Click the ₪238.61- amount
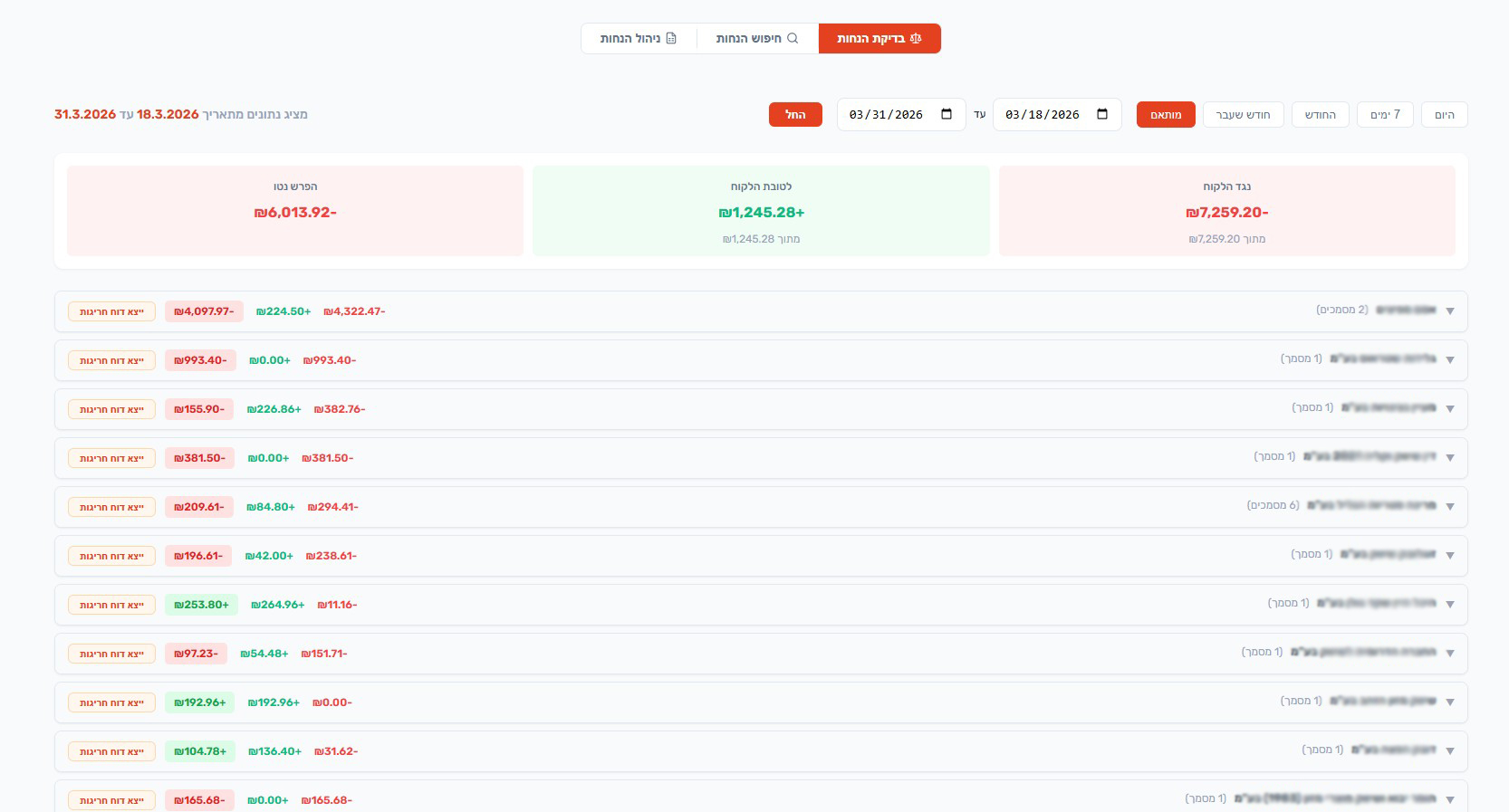This screenshot has width=1509, height=812. (332, 556)
